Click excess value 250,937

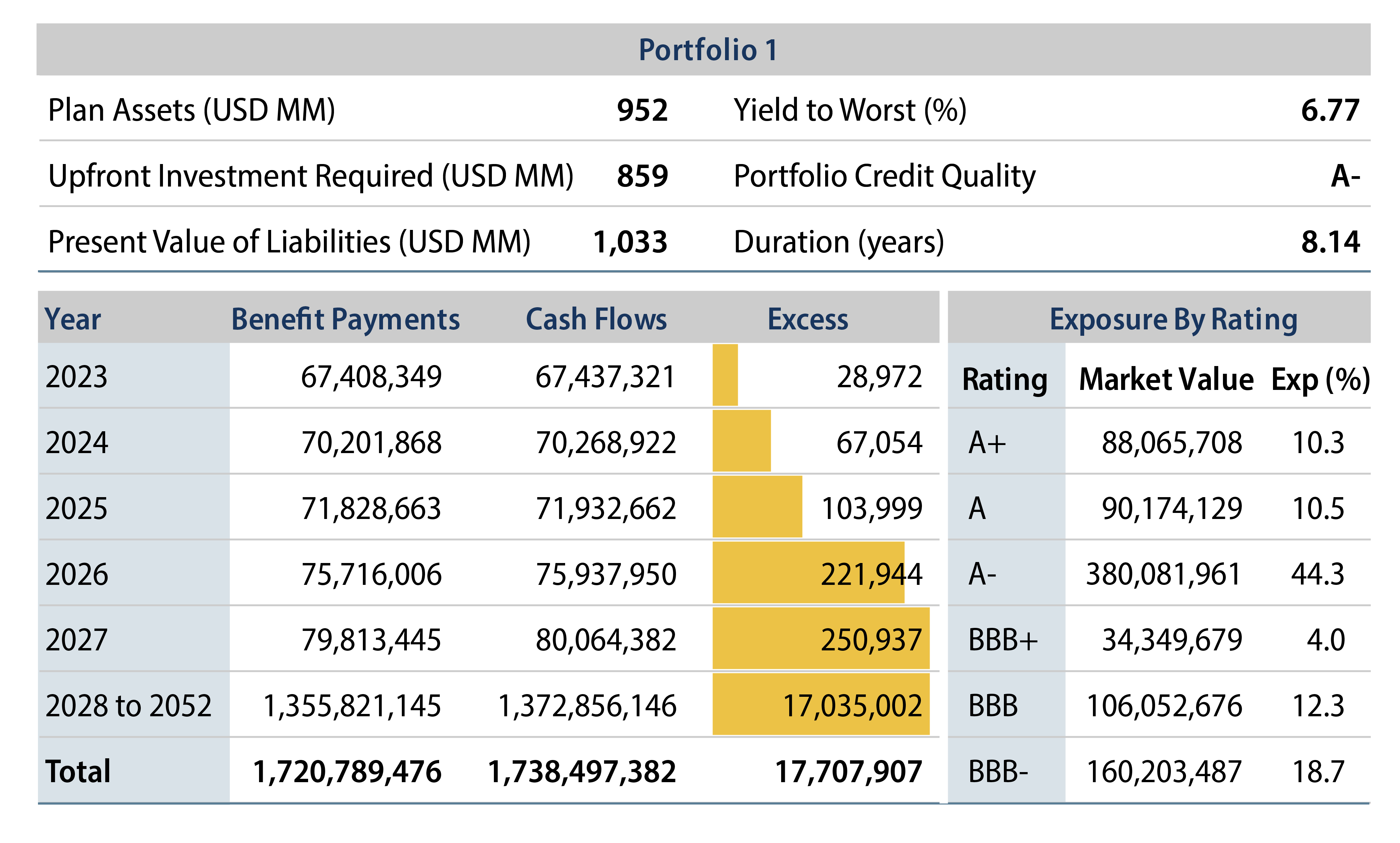pos(872,641)
